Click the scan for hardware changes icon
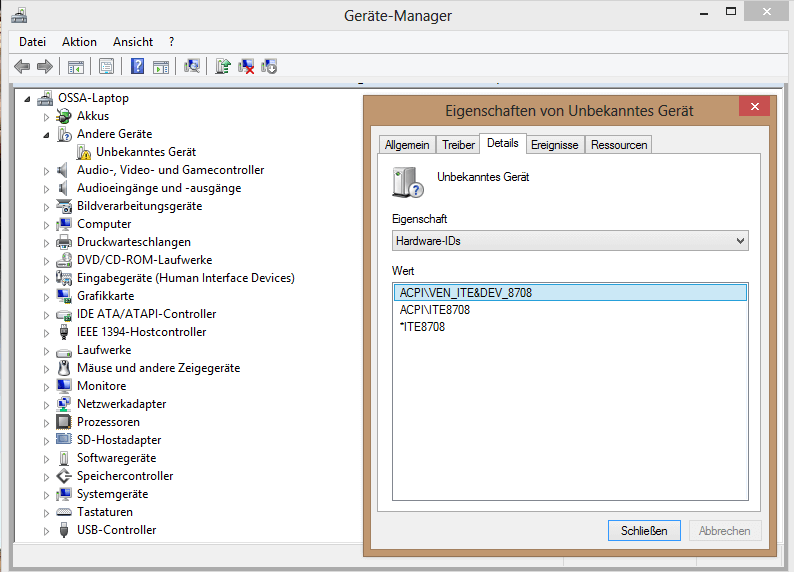This screenshot has height=572, width=794. (x=192, y=66)
